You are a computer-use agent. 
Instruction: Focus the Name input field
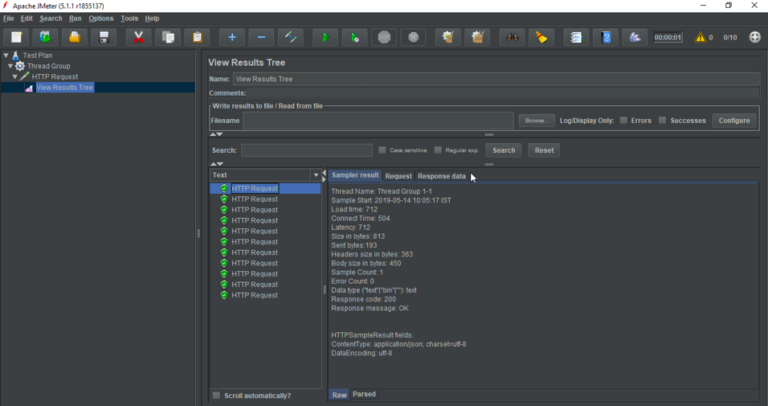tap(496, 79)
